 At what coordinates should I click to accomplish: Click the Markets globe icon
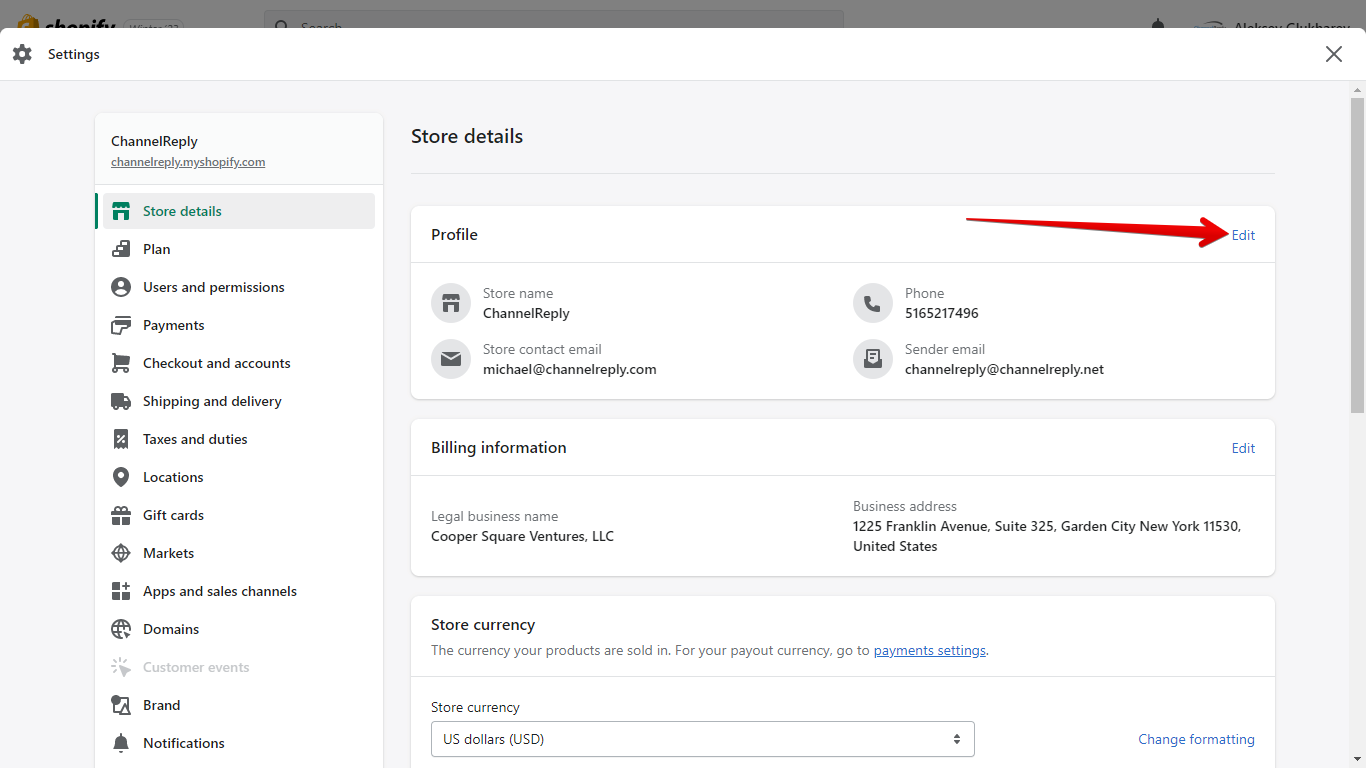(121, 553)
